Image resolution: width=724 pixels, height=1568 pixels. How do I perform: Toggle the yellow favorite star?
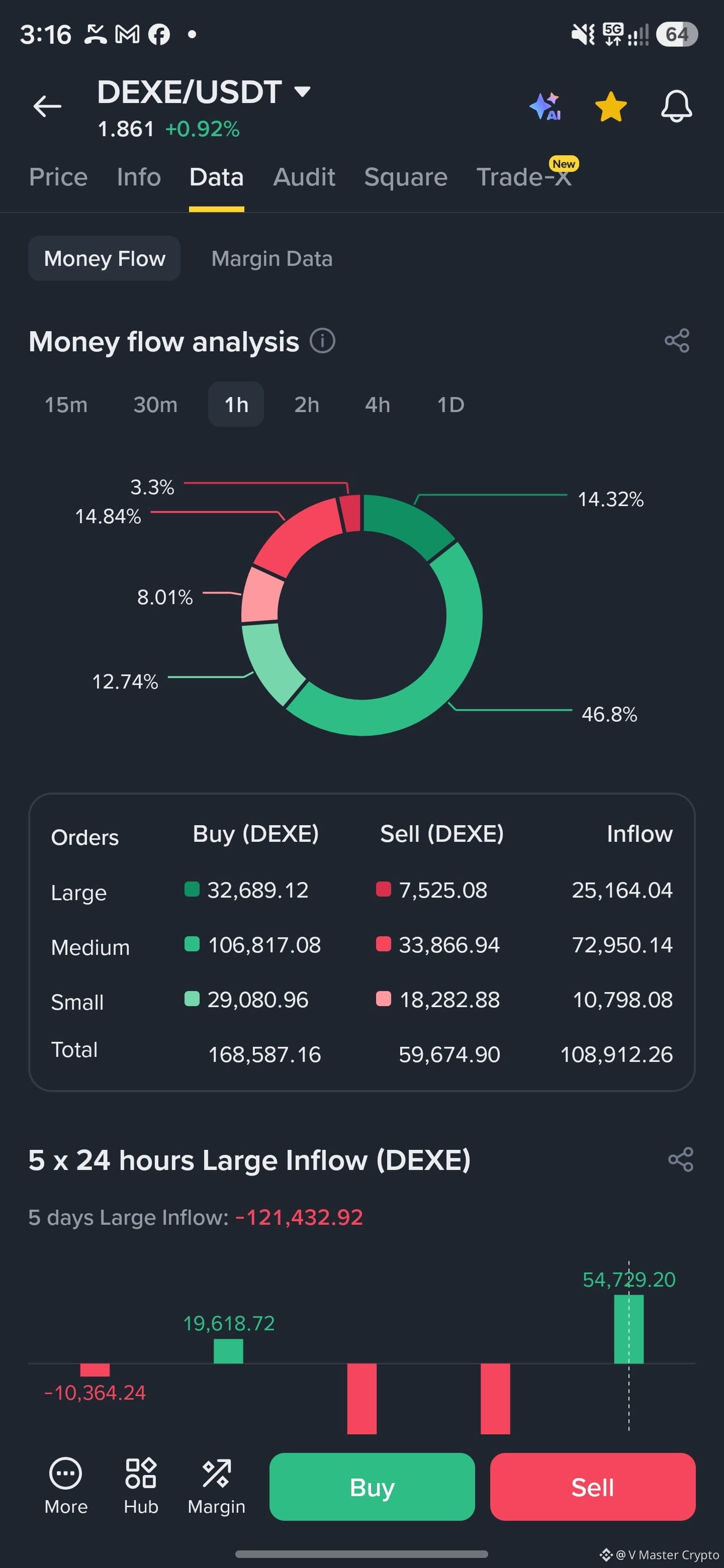(611, 107)
